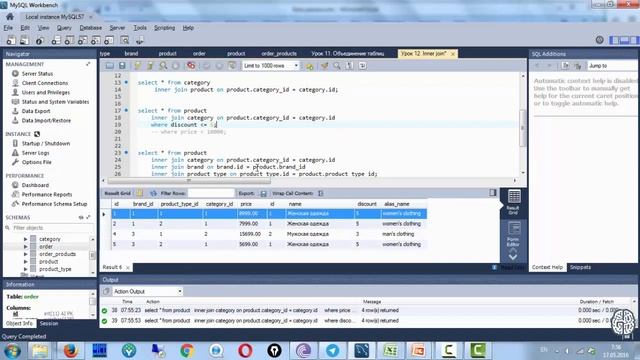Screen dimensions: 640x360
Task: Click the rollback transaction icon
Action: click(x=219, y=66)
